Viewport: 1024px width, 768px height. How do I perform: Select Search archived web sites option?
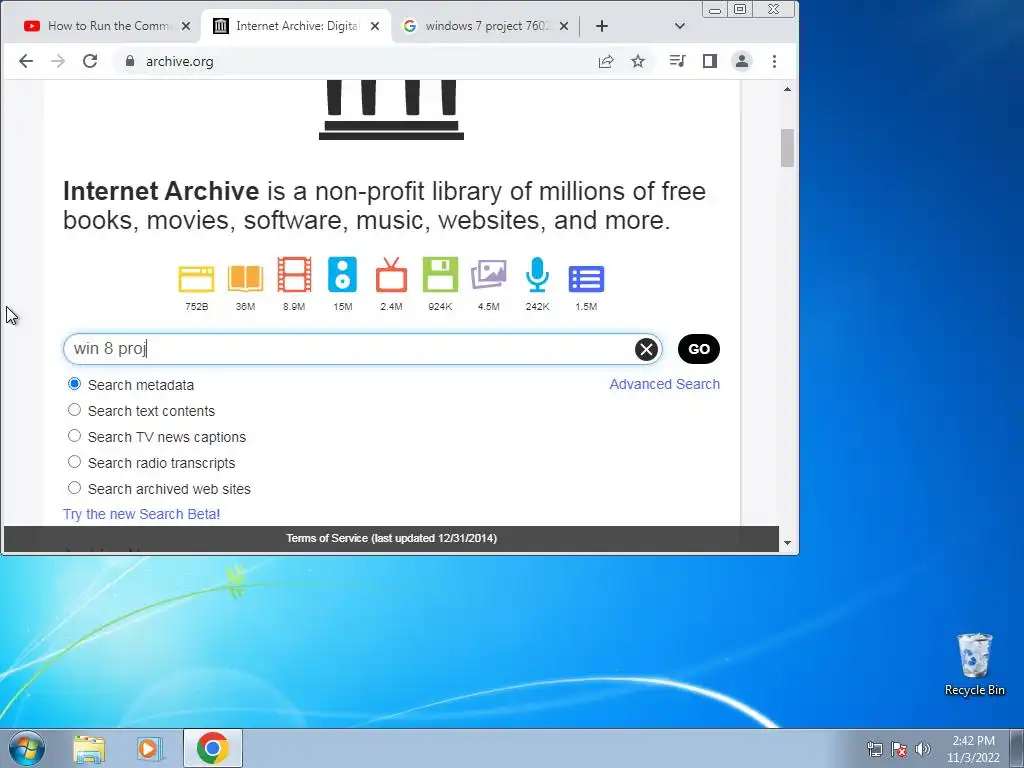coord(74,488)
